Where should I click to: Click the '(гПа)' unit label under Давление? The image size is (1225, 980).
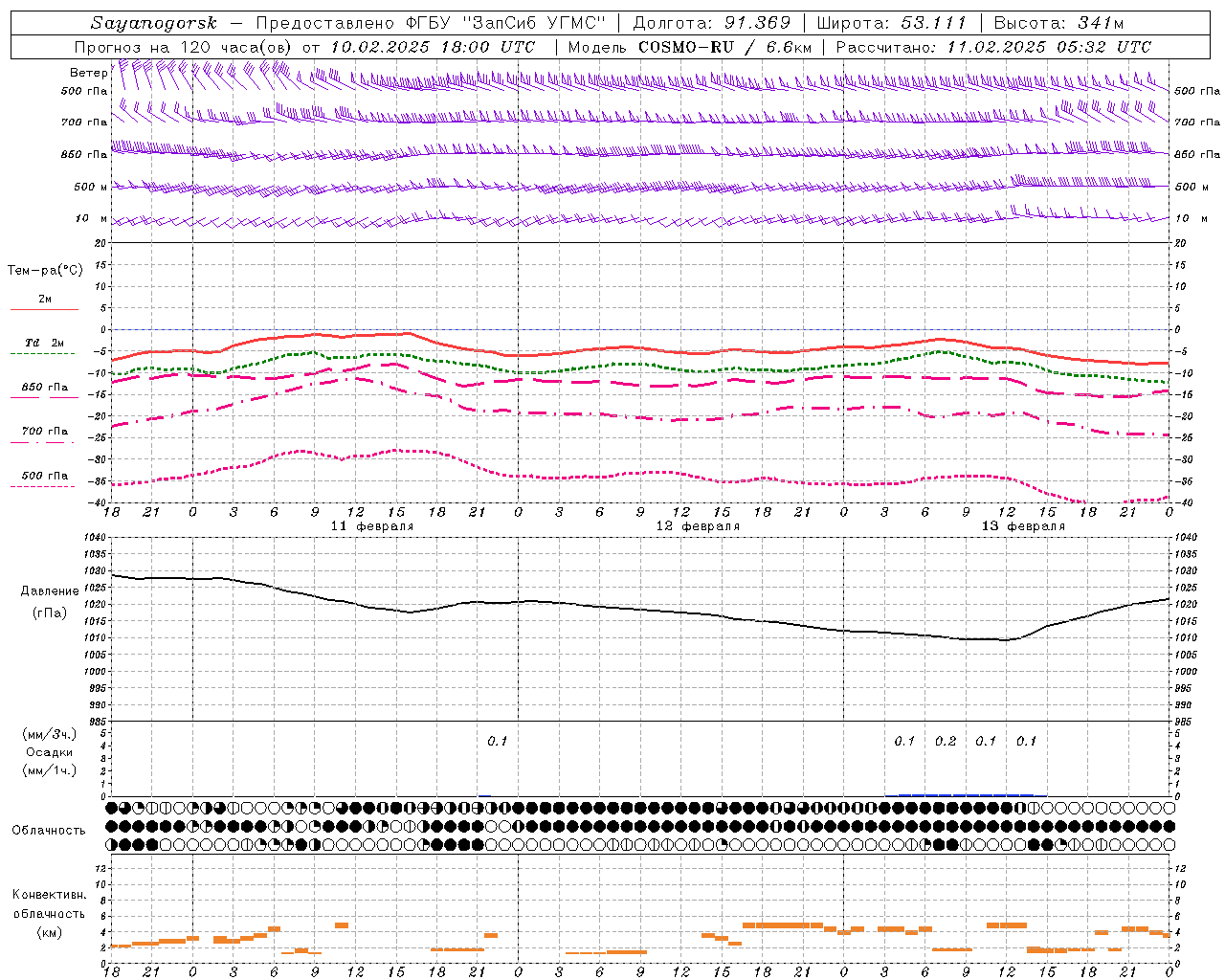click(50, 612)
